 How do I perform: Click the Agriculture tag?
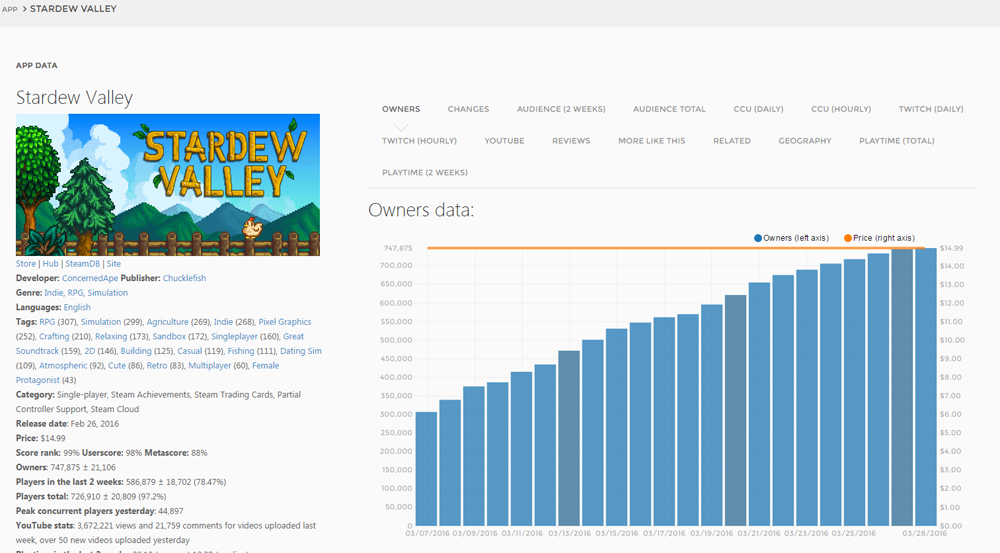click(x=168, y=322)
